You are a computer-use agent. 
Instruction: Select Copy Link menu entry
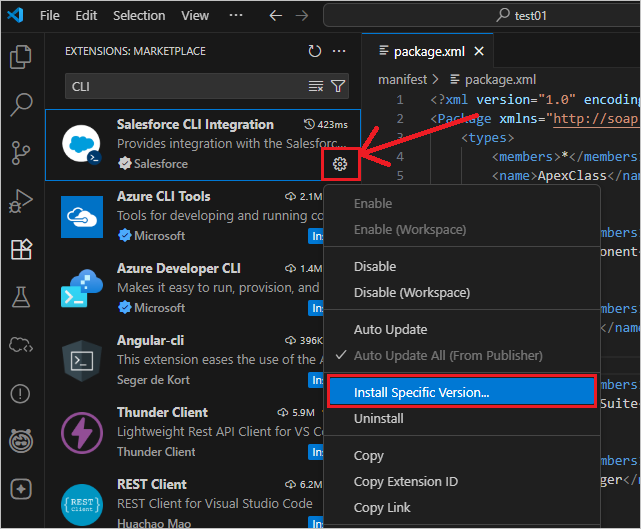click(x=462, y=508)
